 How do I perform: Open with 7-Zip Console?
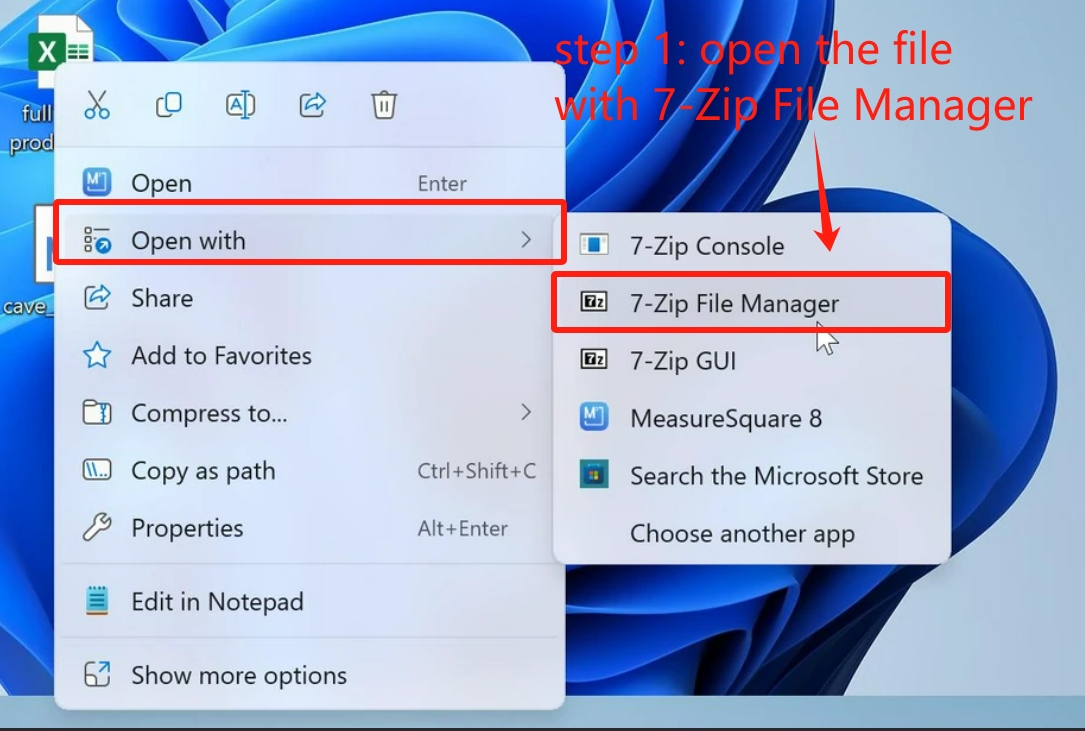click(751, 246)
